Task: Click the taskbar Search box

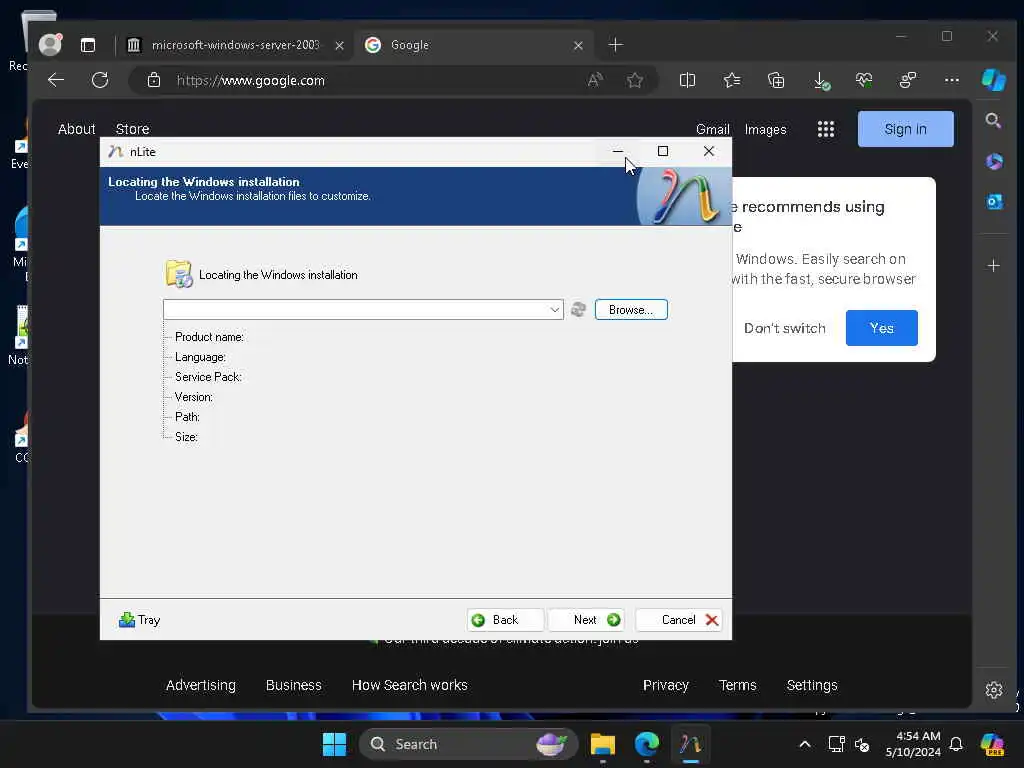Action: point(468,744)
